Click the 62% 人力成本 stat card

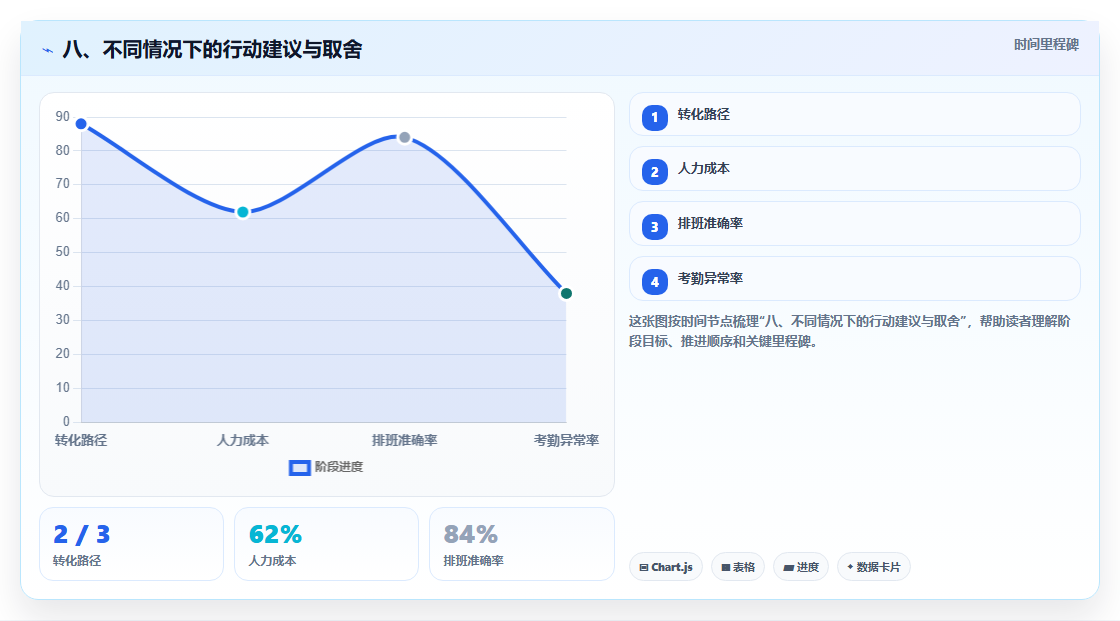click(326, 544)
